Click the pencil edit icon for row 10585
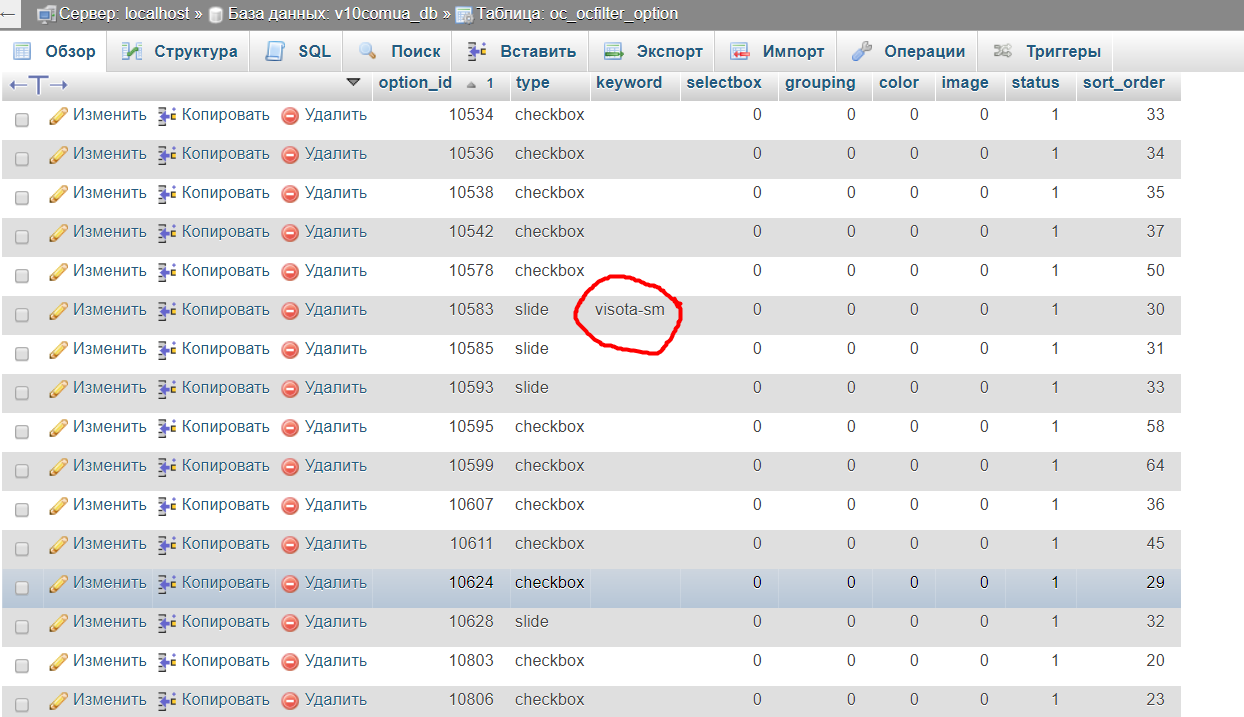This screenshot has width=1244, height=717. [x=59, y=349]
